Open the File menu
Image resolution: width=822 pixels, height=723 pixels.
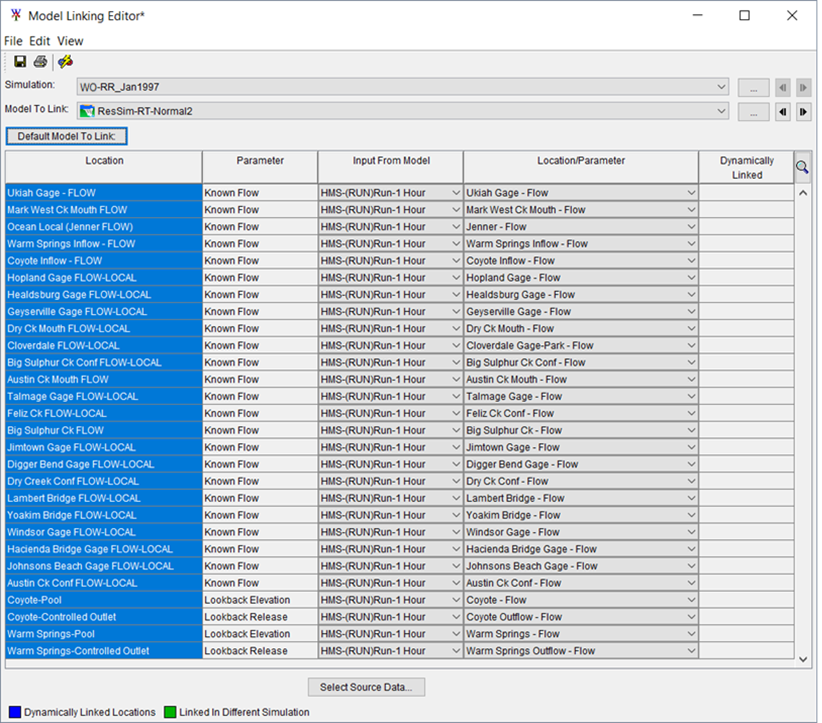13,41
